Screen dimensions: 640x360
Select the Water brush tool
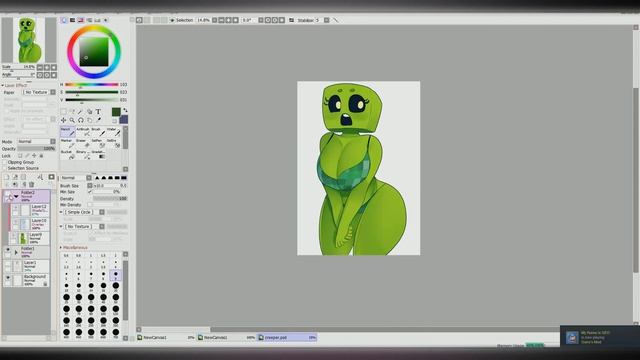pyautogui.click(x=113, y=131)
